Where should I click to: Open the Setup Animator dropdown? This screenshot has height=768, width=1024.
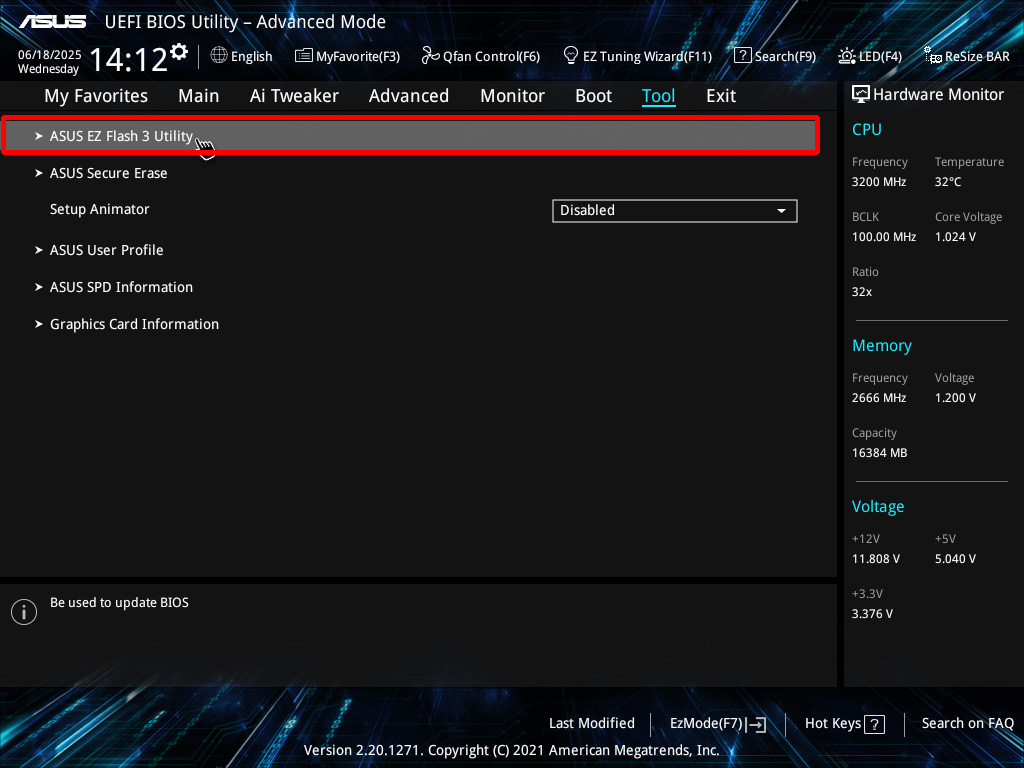[675, 210]
